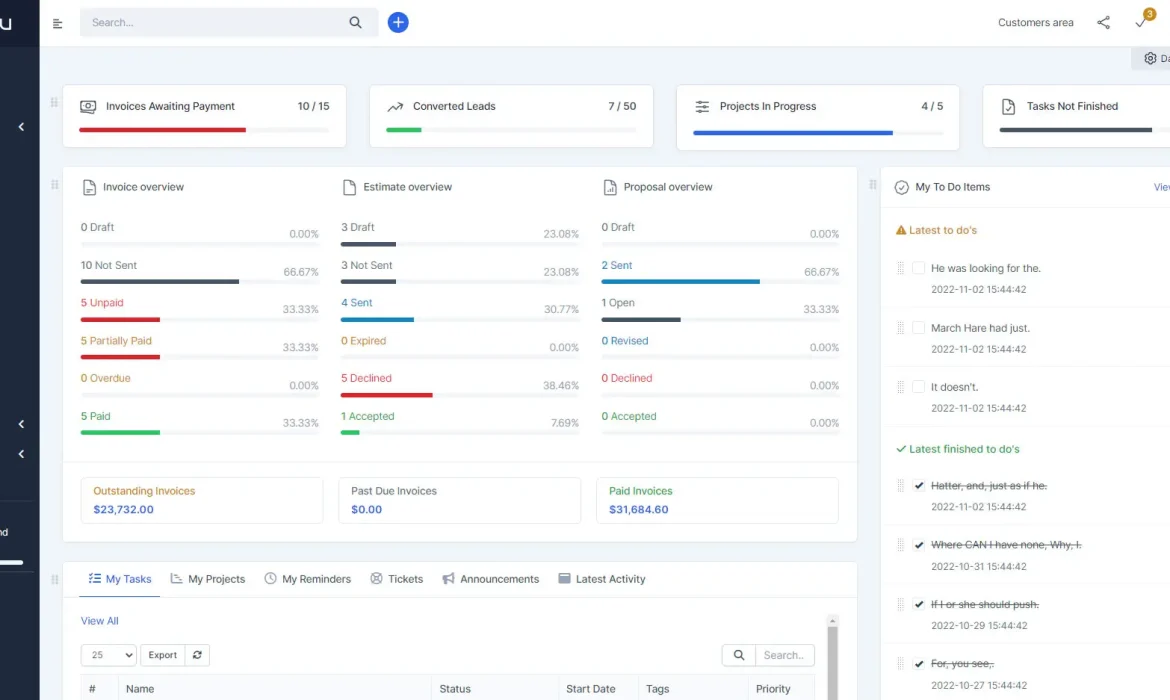Click the View All link under My Tasks

point(99,620)
